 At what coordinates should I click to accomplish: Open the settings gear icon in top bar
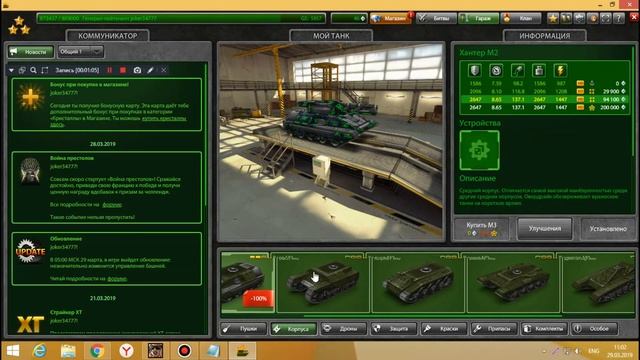tap(579, 18)
